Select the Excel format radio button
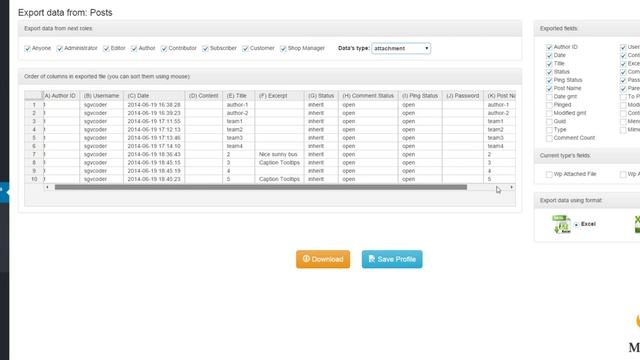 [x=576, y=224]
